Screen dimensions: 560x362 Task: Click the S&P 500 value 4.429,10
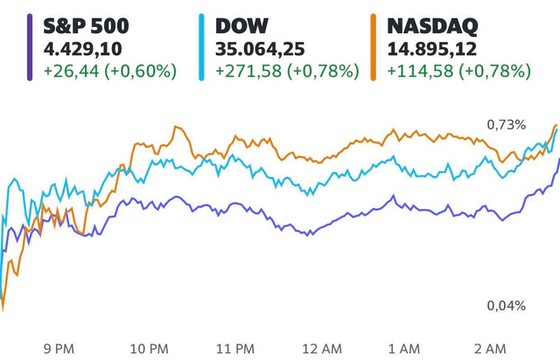(x=83, y=49)
